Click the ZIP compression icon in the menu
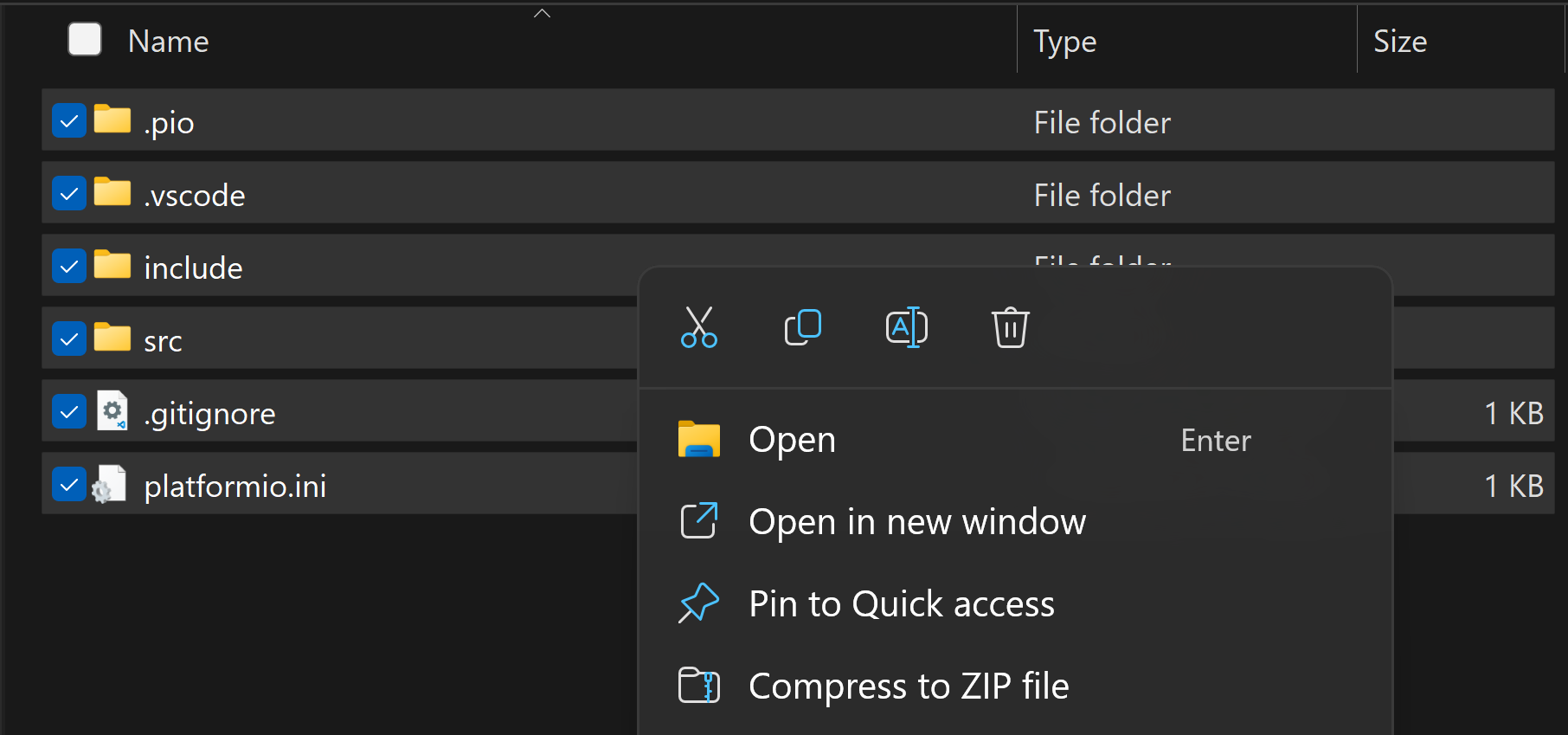Viewport: 1568px width, 735px height. coord(698,685)
